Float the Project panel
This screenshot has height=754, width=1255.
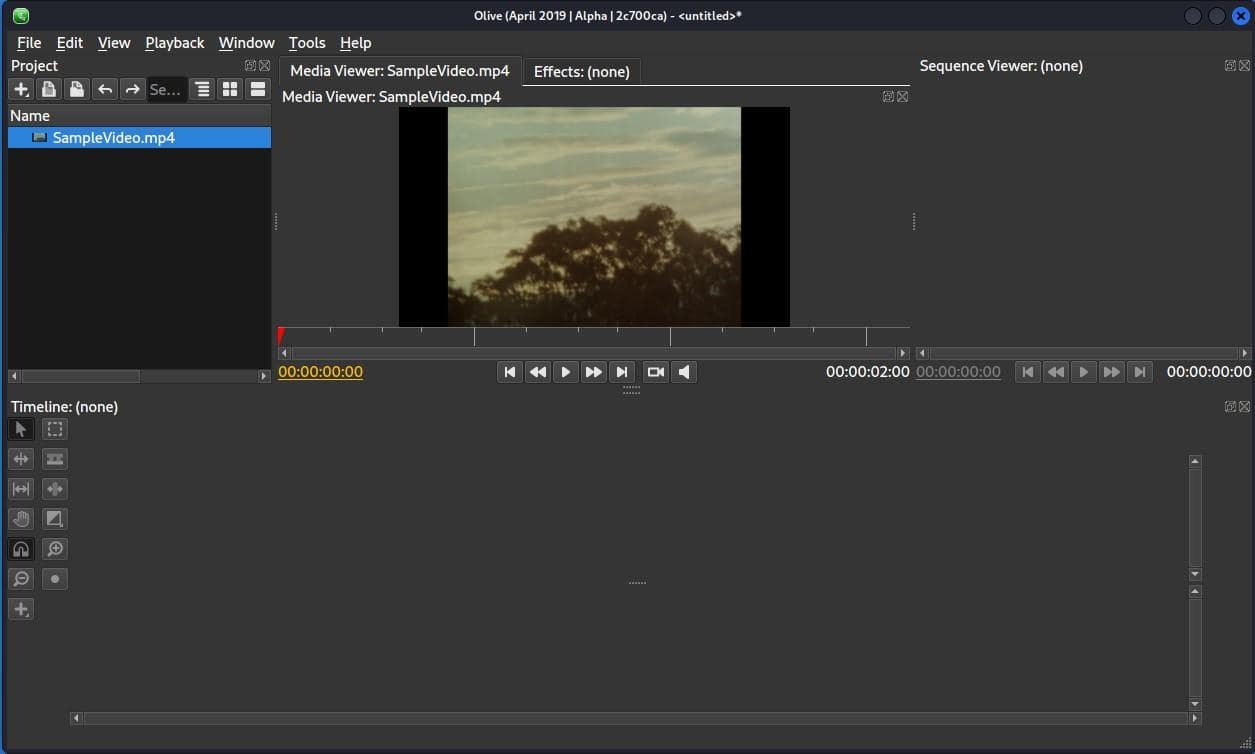[x=250, y=65]
